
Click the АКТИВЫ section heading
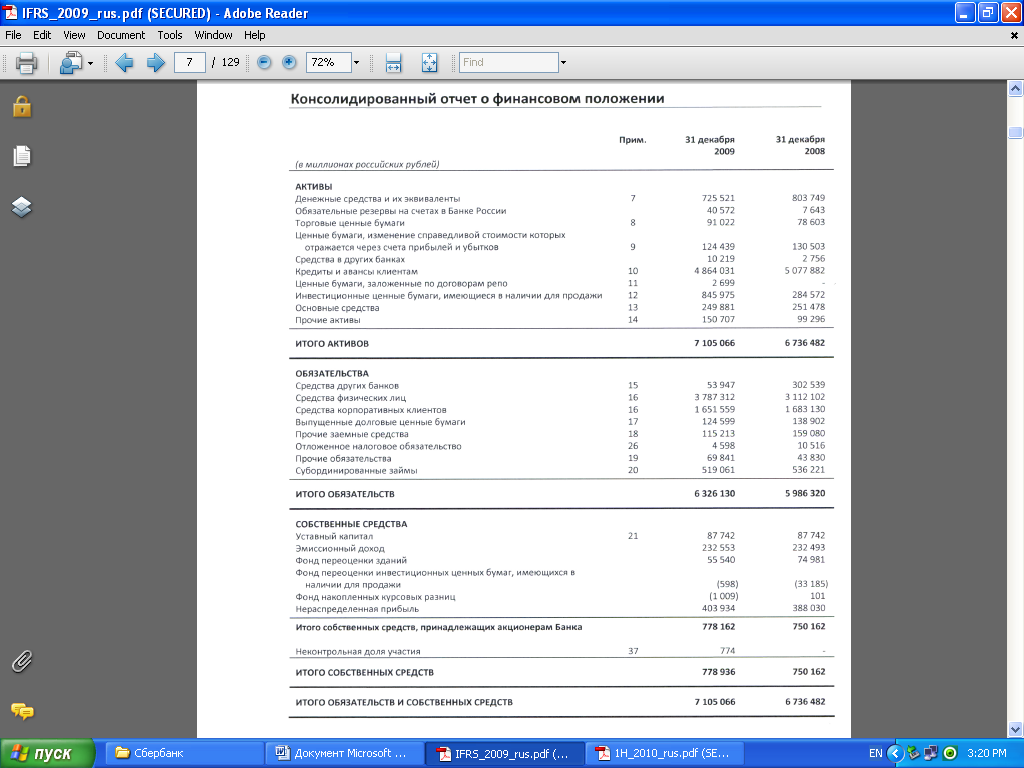pyautogui.click(x=313, y=187)
